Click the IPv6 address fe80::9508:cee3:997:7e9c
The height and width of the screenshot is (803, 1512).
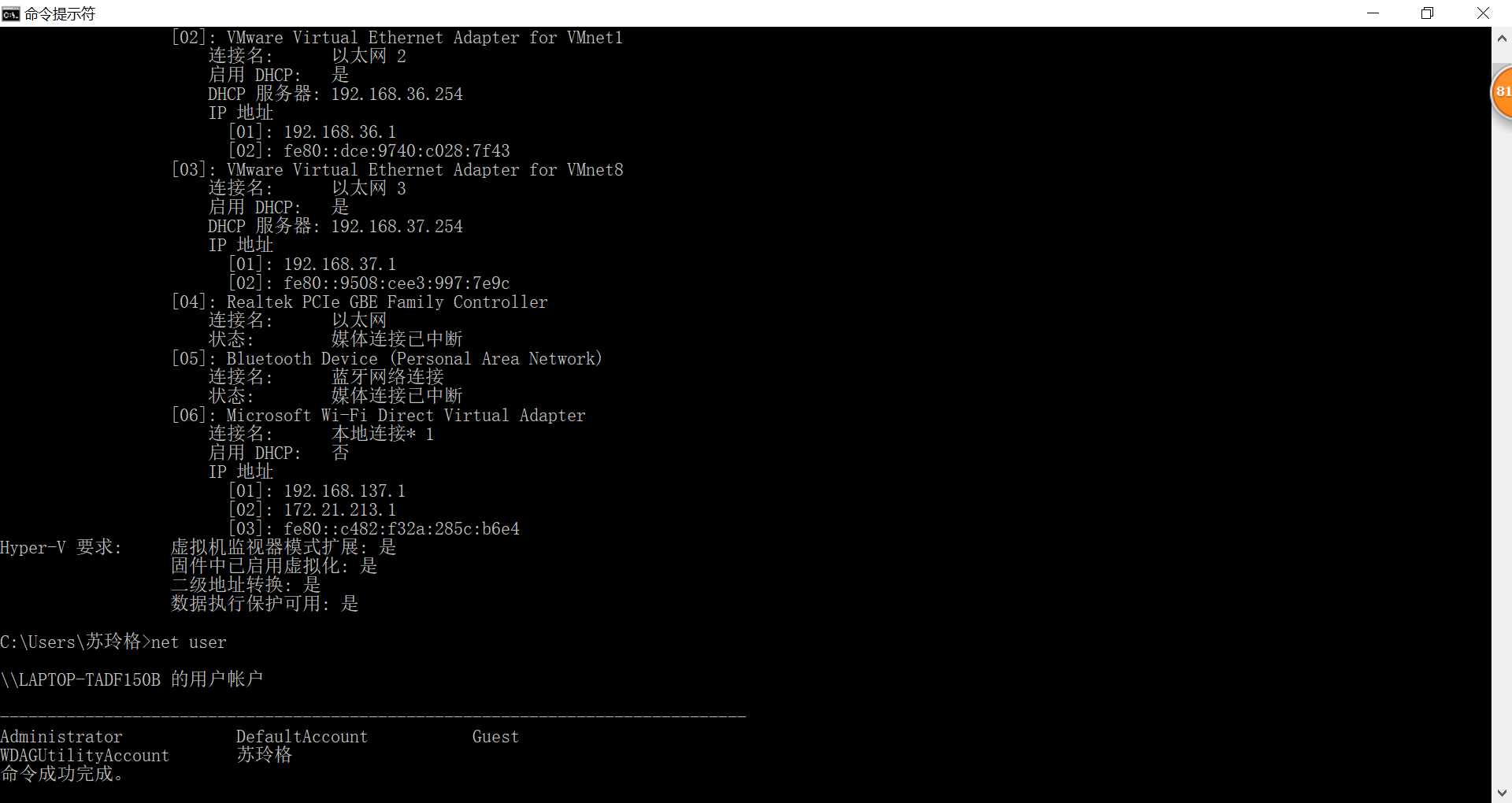click(x=397, y=283)
